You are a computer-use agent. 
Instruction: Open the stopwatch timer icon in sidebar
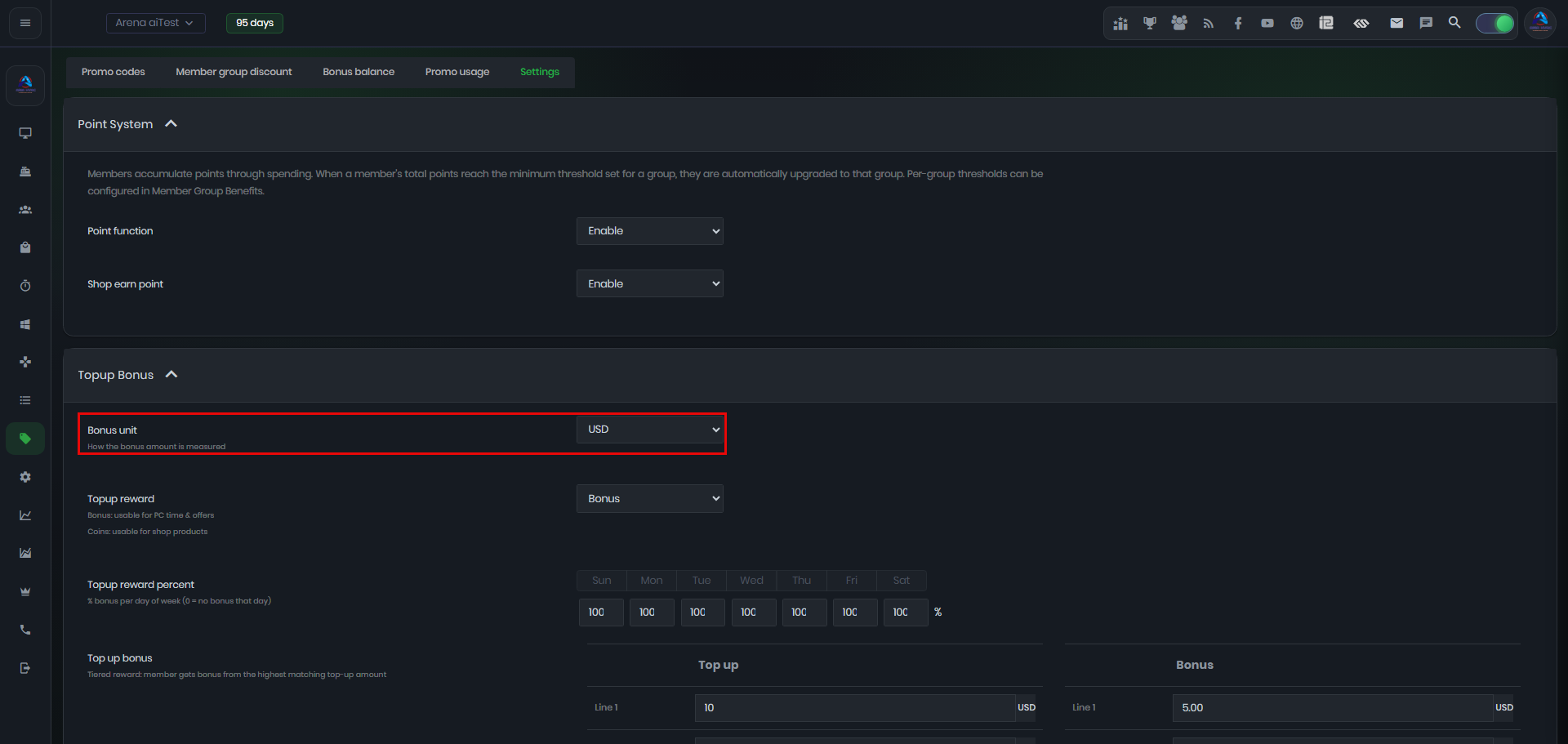[x=25, y=286]
